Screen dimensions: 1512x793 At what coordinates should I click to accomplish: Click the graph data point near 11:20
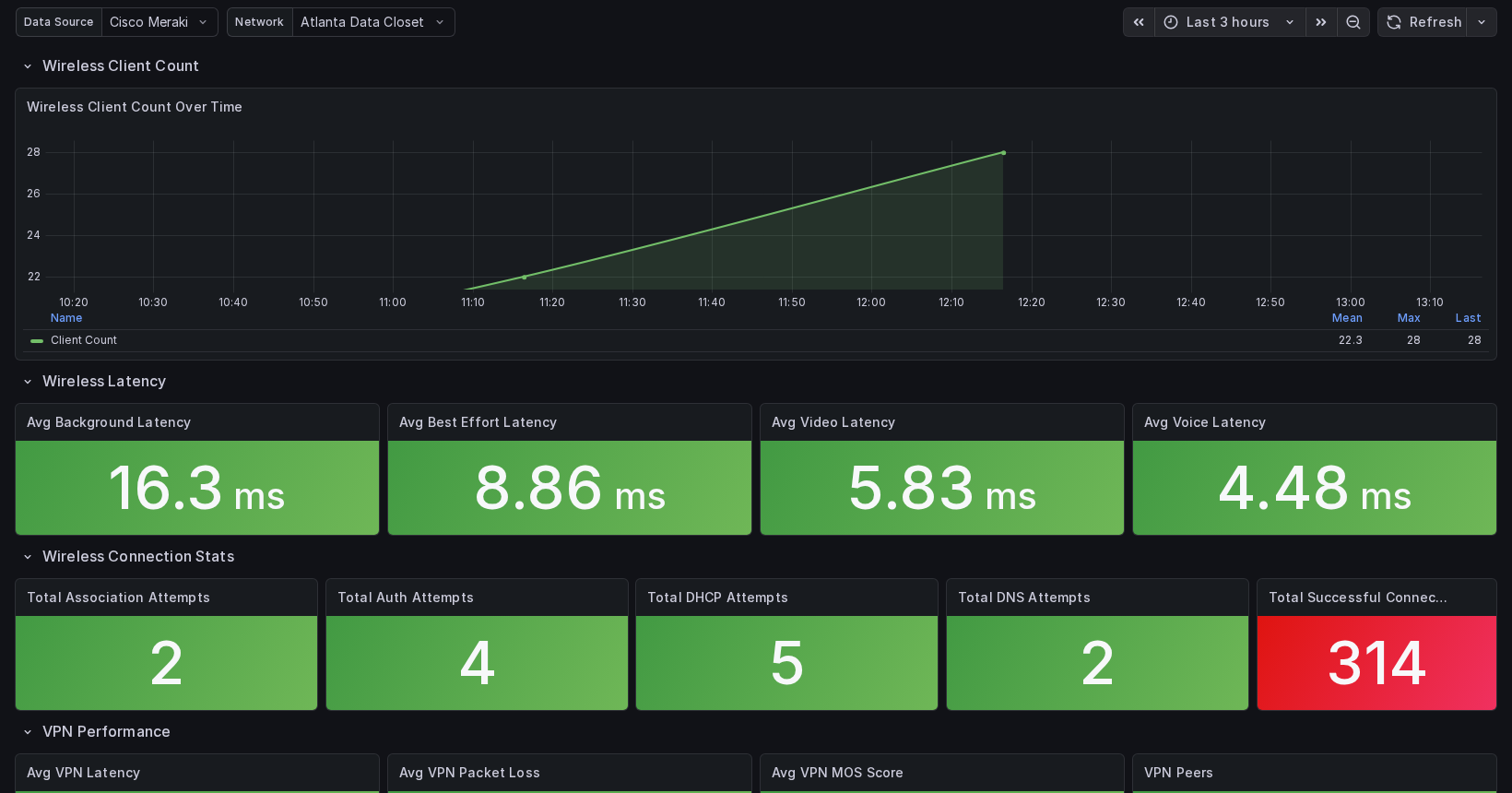pyautogui.click(x=525, y=278)
